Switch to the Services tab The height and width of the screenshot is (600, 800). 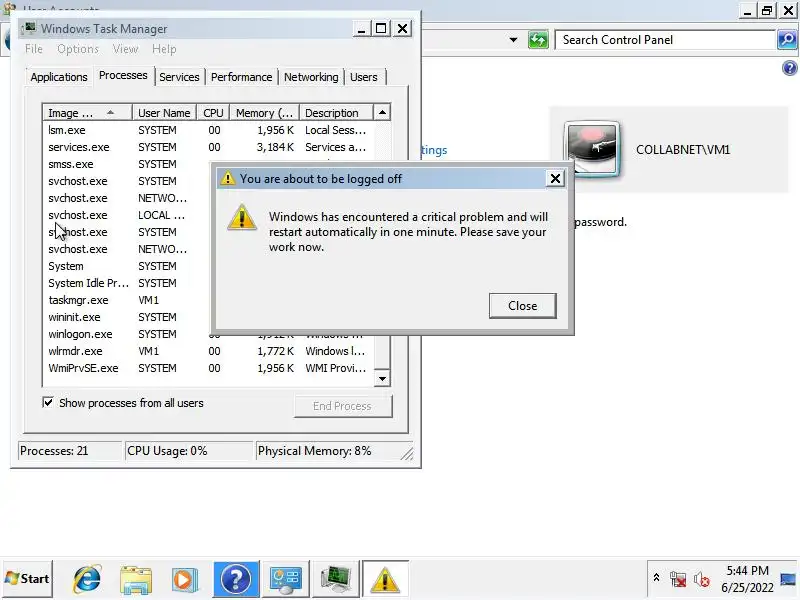tap(179, 77)
